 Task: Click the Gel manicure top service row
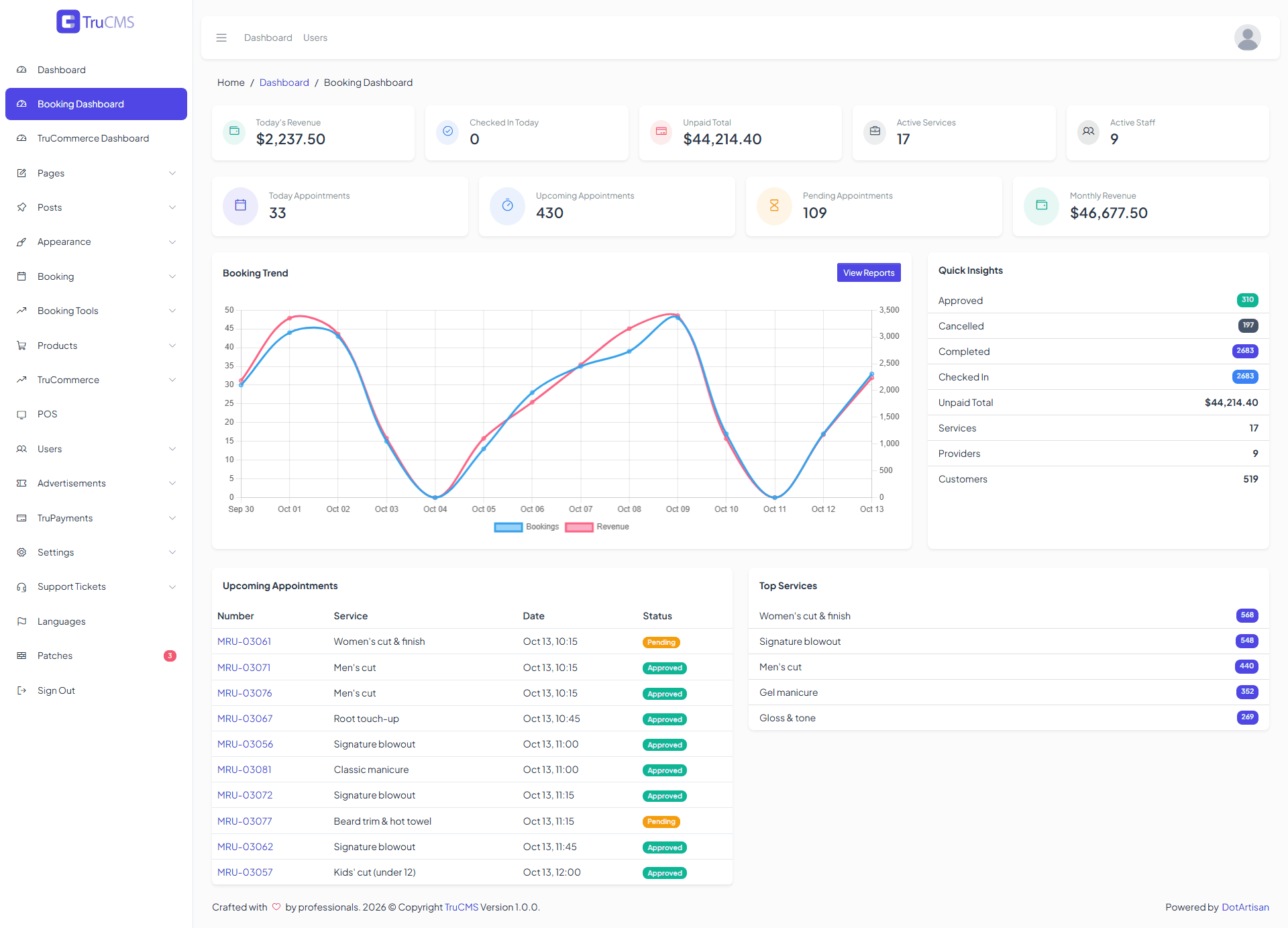click(1009, 692)
